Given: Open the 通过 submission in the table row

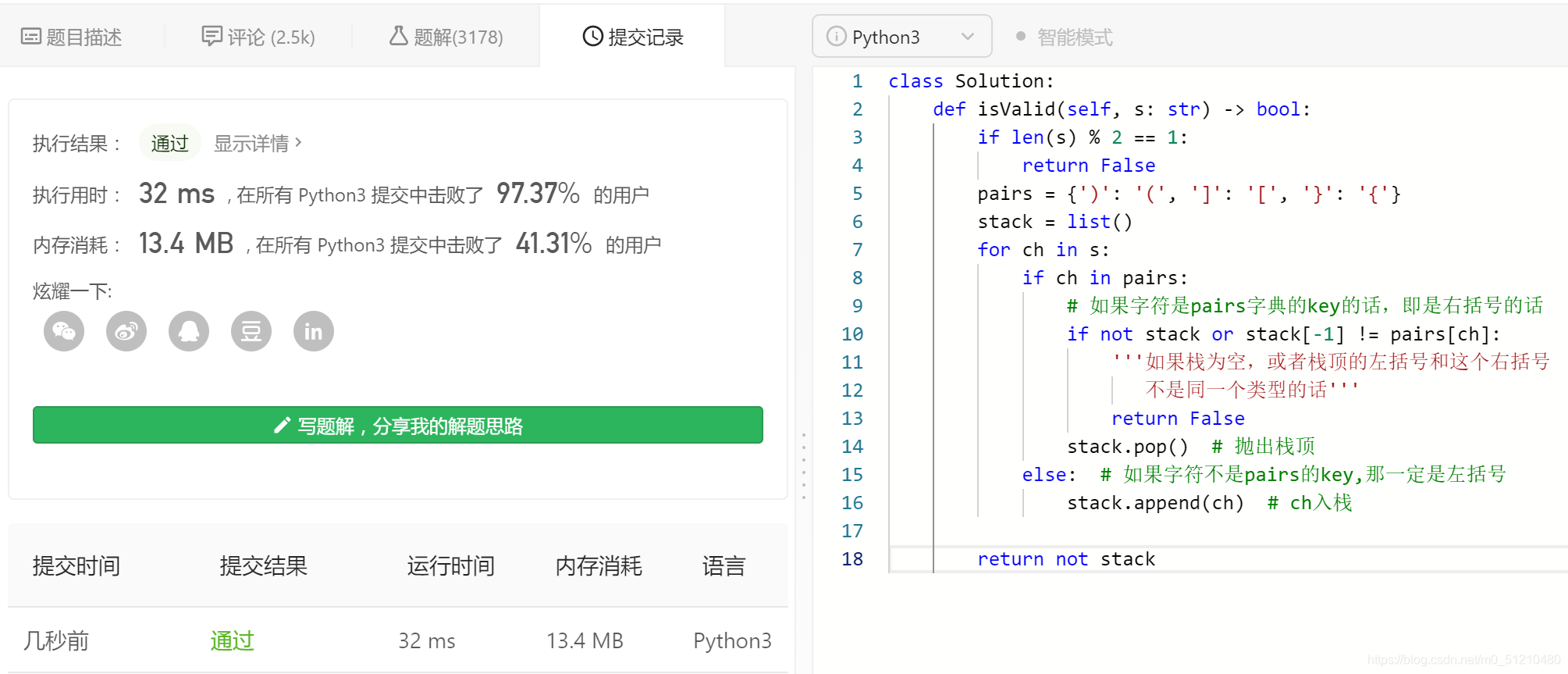Looking at the screenshot, I should pos(233,641).
